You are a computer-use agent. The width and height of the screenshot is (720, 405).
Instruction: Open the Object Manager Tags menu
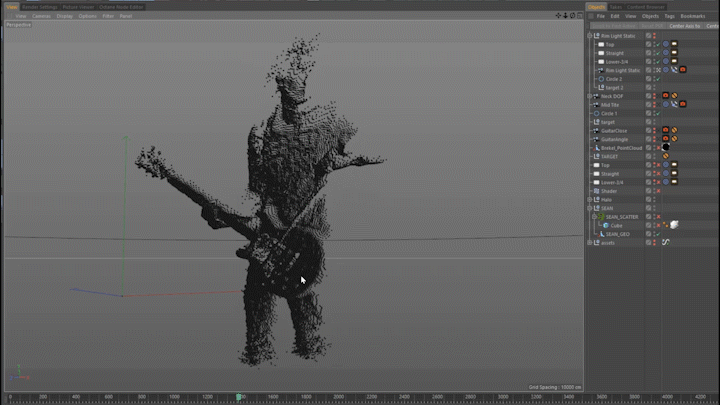click(669, 16)
